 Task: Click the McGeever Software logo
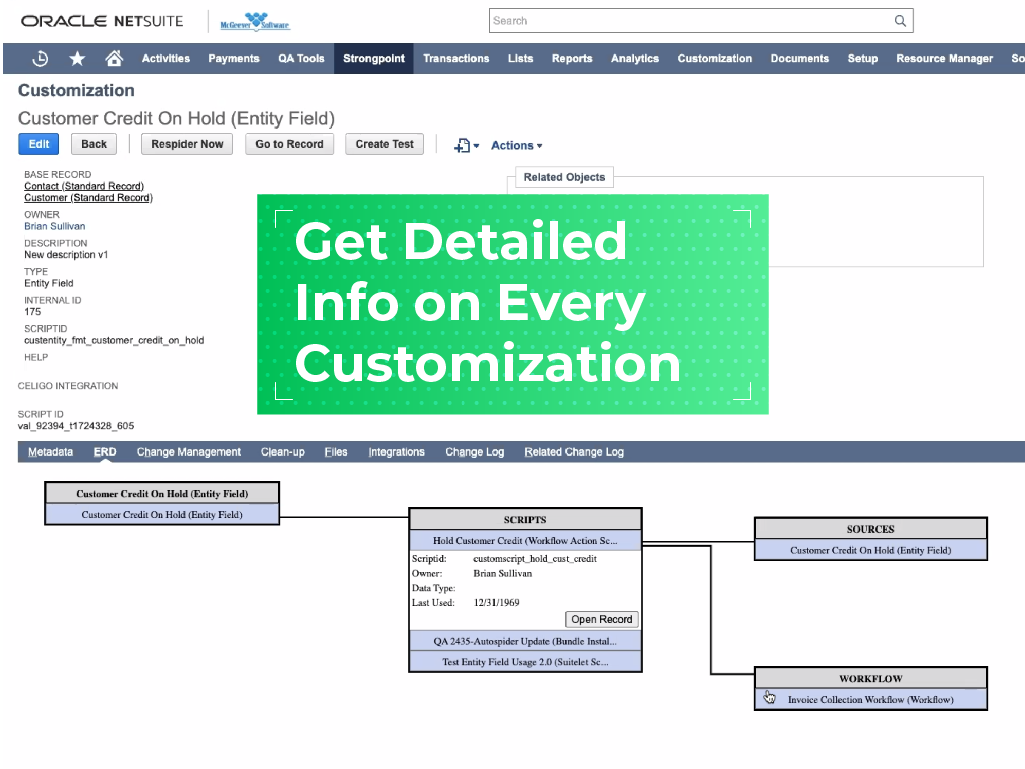point(254,20)
